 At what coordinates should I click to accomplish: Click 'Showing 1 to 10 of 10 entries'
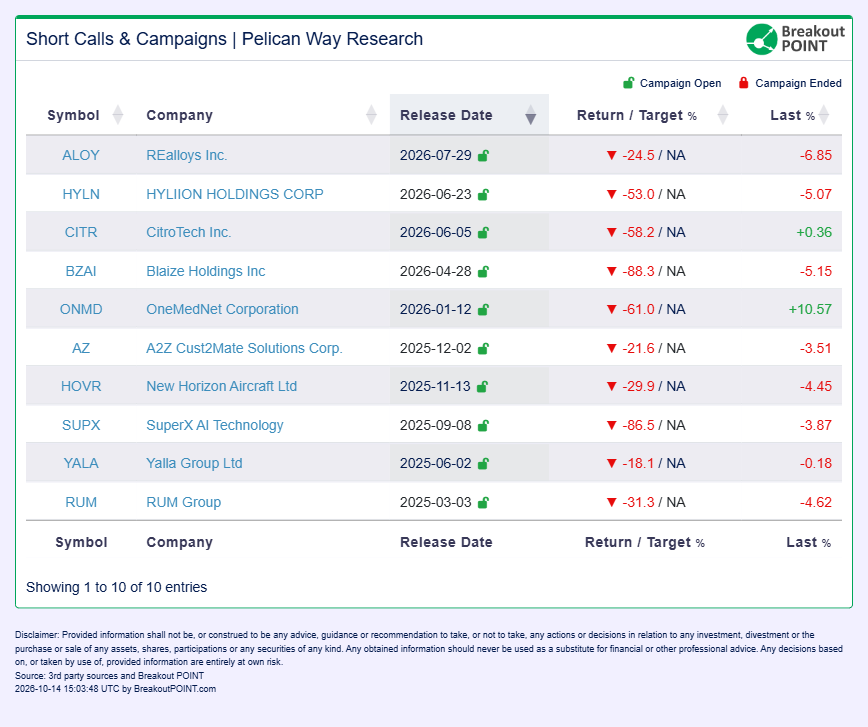116,587
